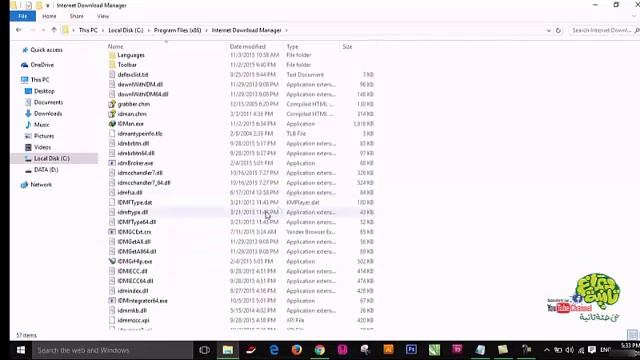This screenshot has width=640, height=360.
Task: Select IDMGrHlp.exe application icon
Action: click(x=112, y=261)
